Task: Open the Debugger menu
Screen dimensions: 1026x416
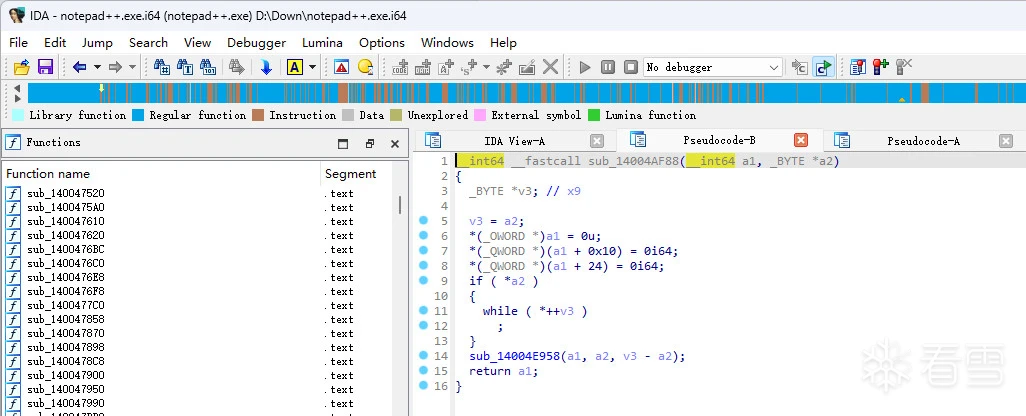Action: click(x=256, y=43)
